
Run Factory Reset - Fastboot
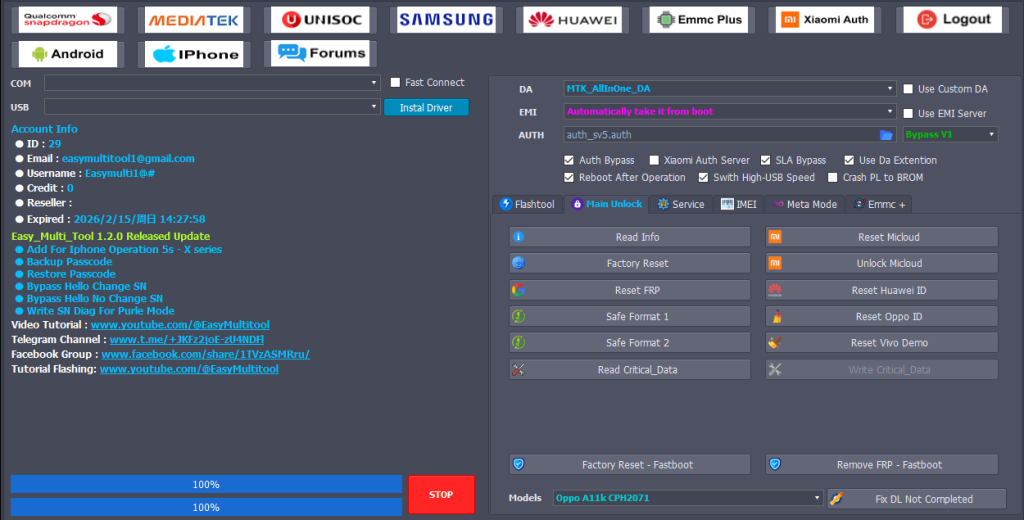coord(630,464)
